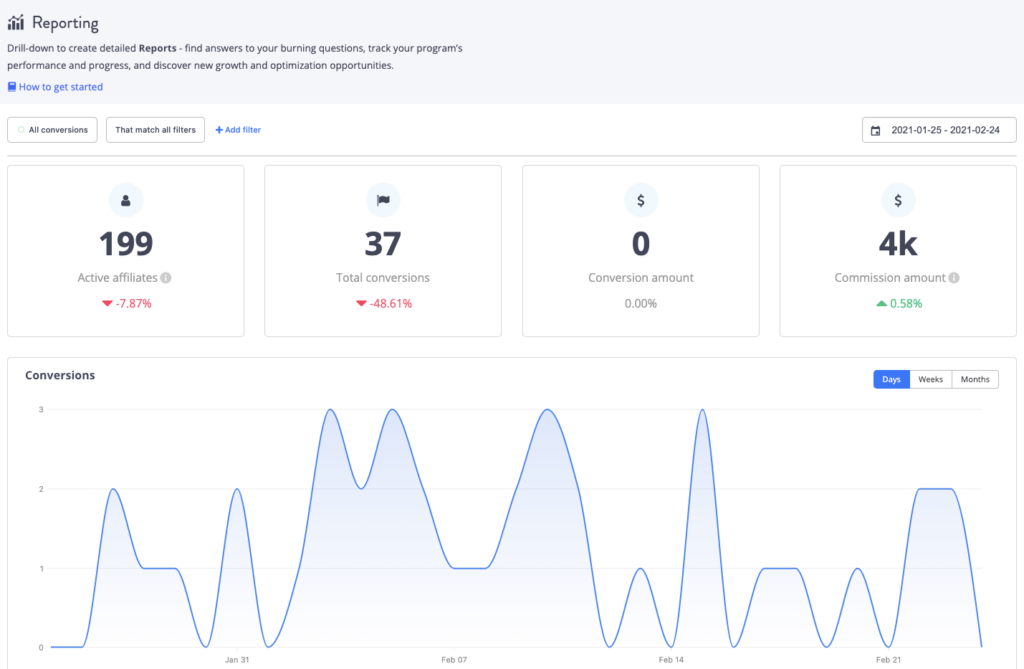
Task: Switch the chart to Weeks view
Action: tap(930, 379)
